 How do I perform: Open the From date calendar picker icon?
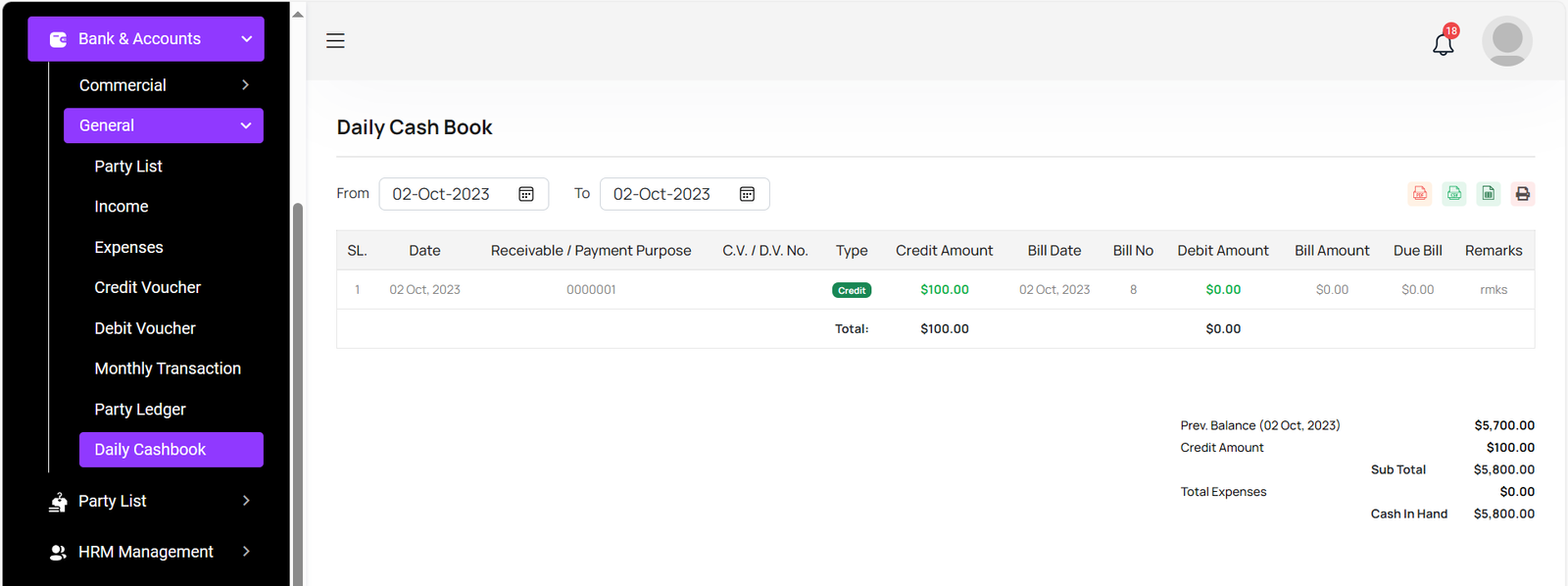[526, 194]
